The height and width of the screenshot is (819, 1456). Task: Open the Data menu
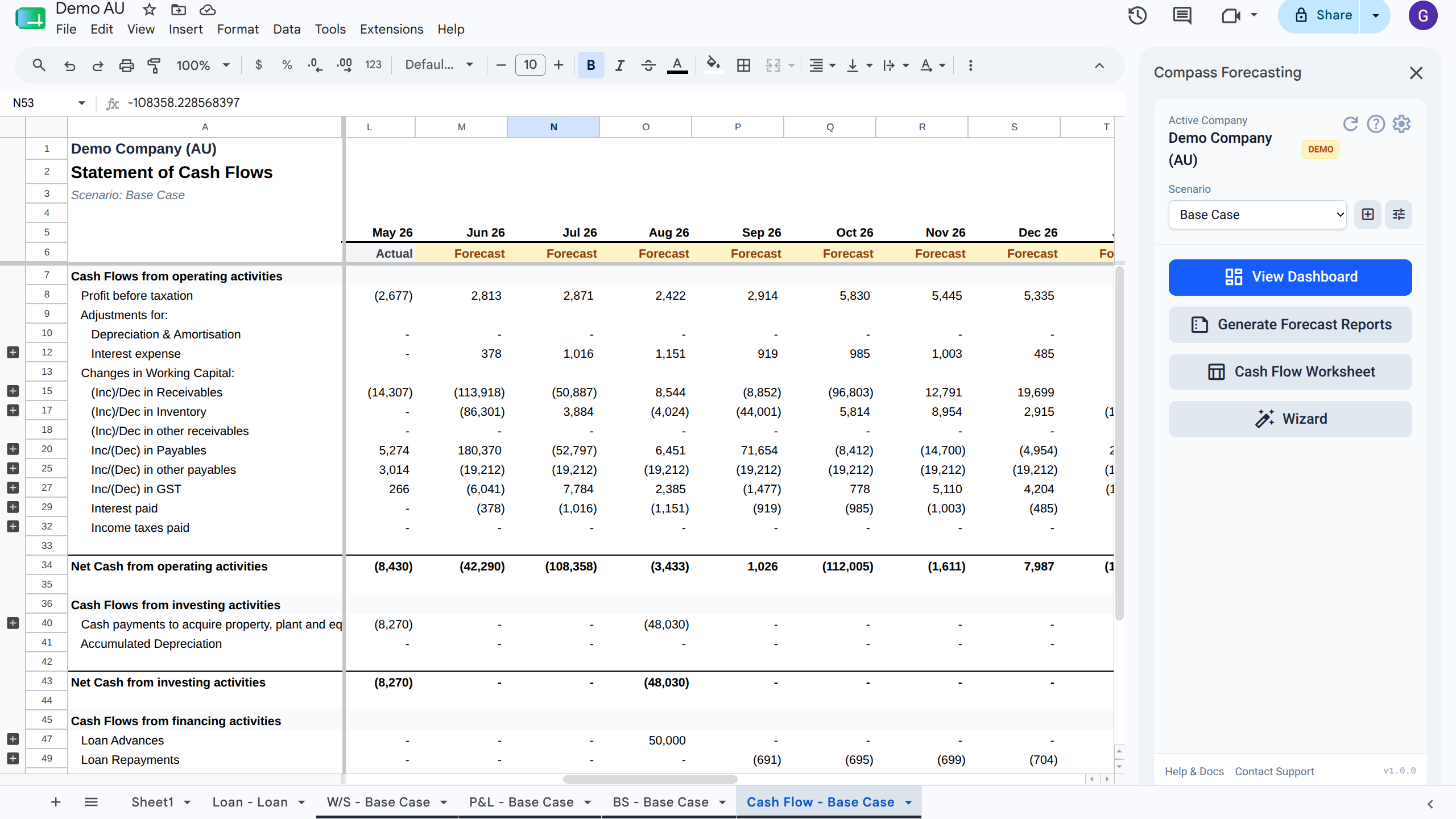287,29
